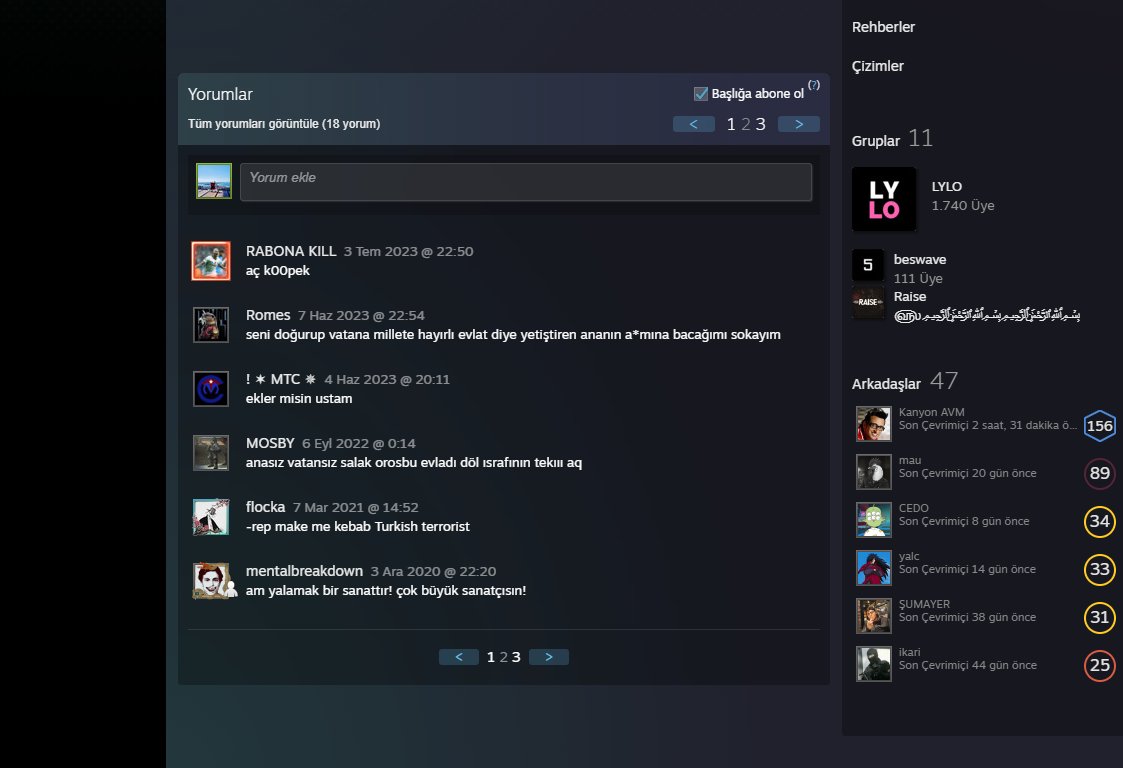Viewport: 1123px width, 768px height.
Task: Toggle the 'Başlığa abone ol' checkbox
Action: pos(700,94)
